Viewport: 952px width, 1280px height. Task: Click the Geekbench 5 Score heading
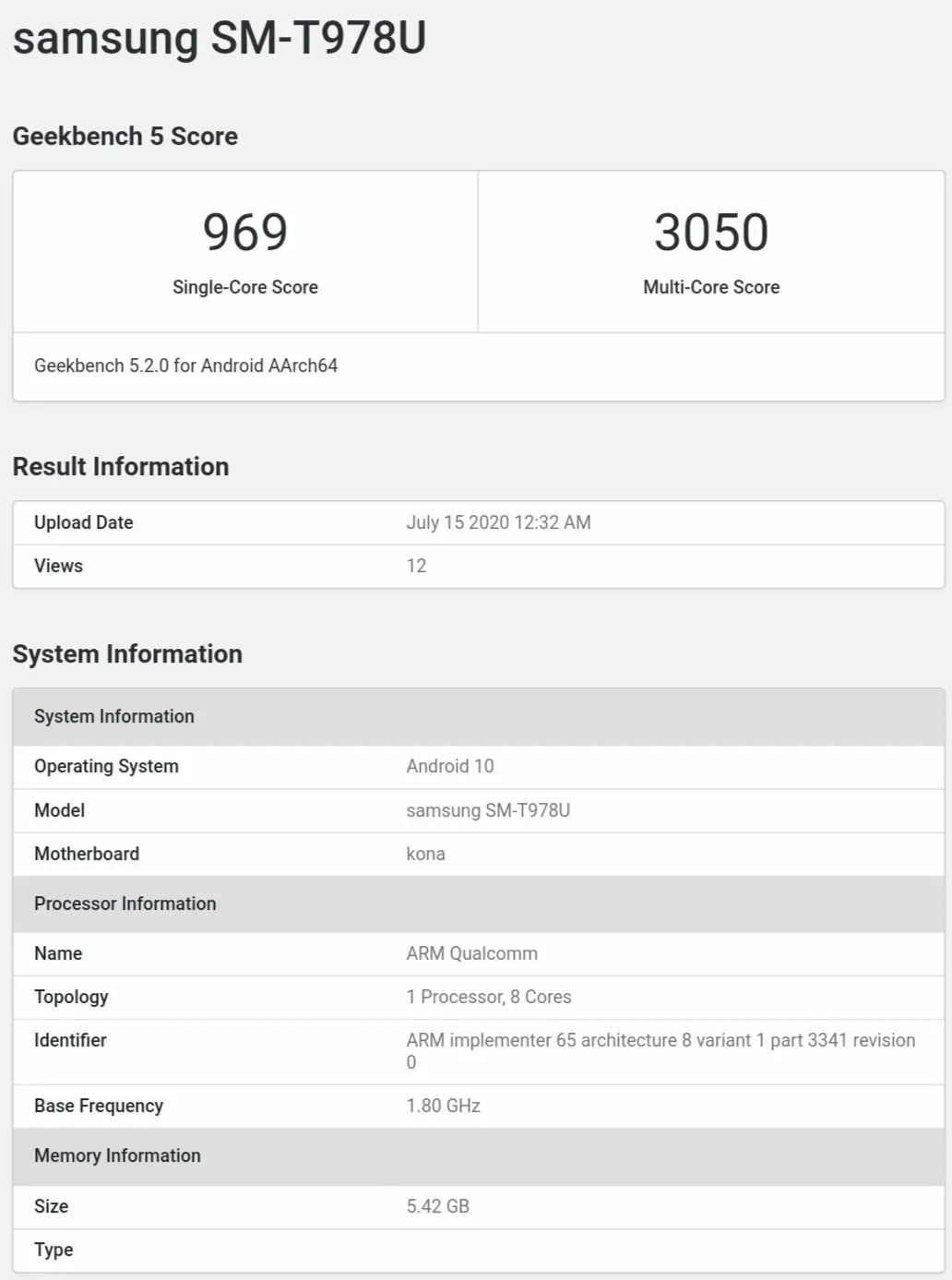coord(125,137)
